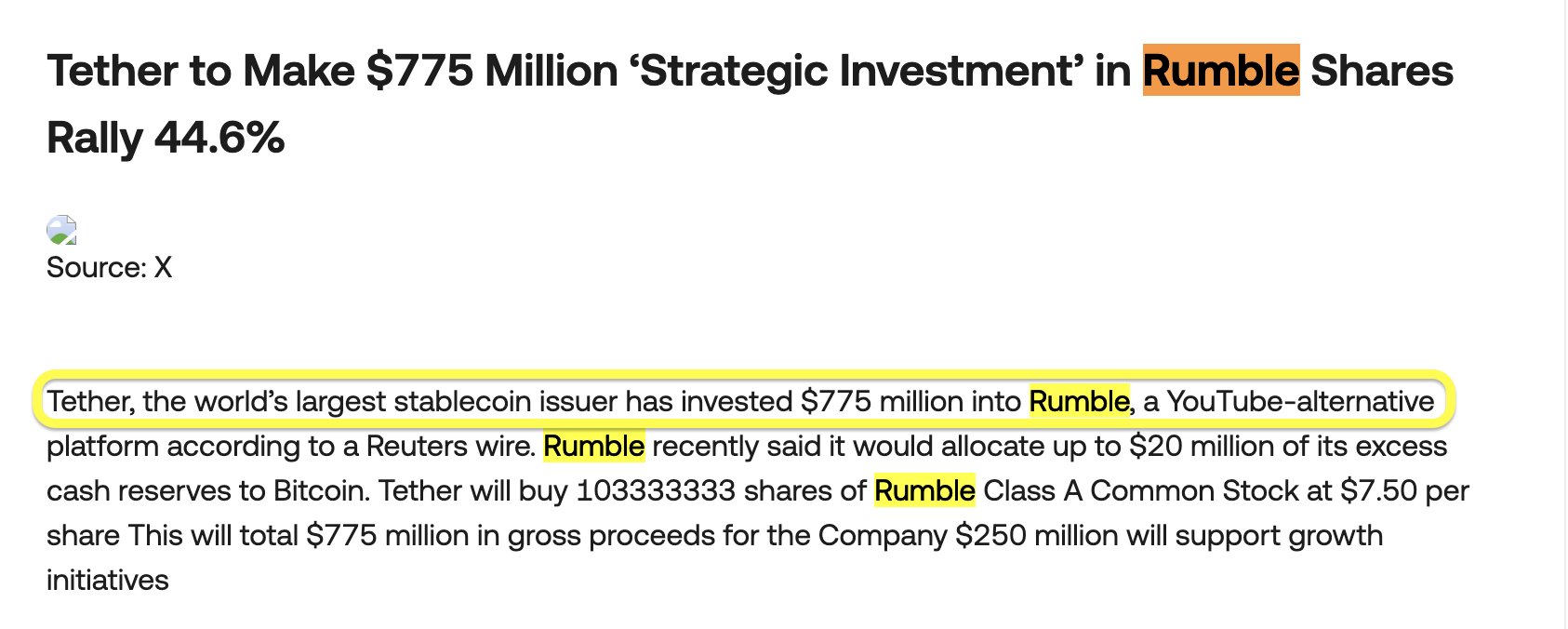Viewport: 1568px width, 629px height.
Task: Click 'Tether' at start of headline
Action: click(113, 71)
